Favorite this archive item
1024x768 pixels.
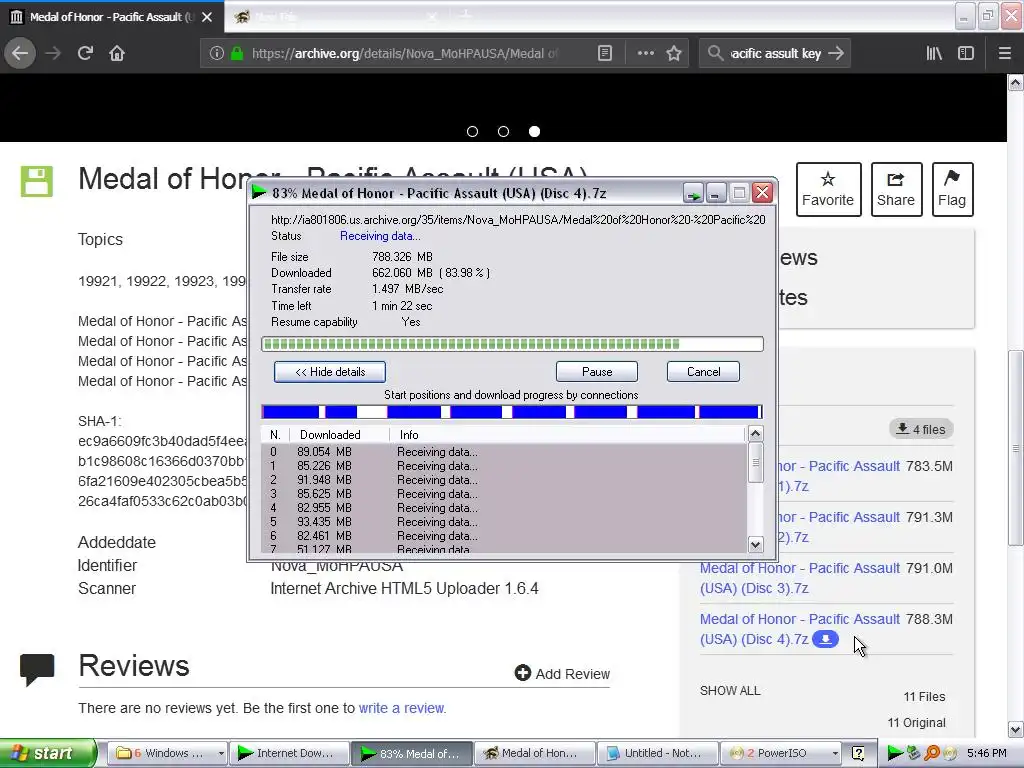[828, 189]
